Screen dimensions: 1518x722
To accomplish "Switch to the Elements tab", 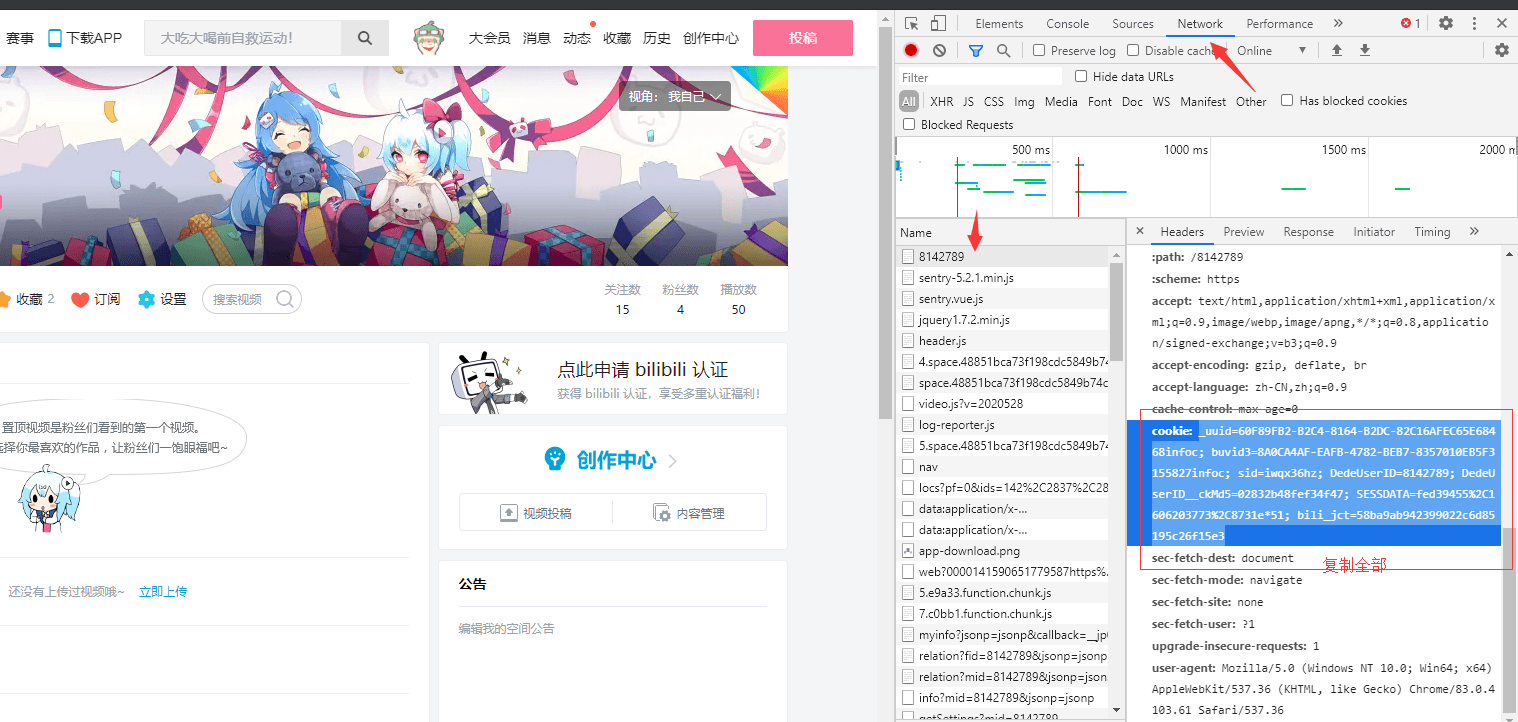I will click(999, 23).
